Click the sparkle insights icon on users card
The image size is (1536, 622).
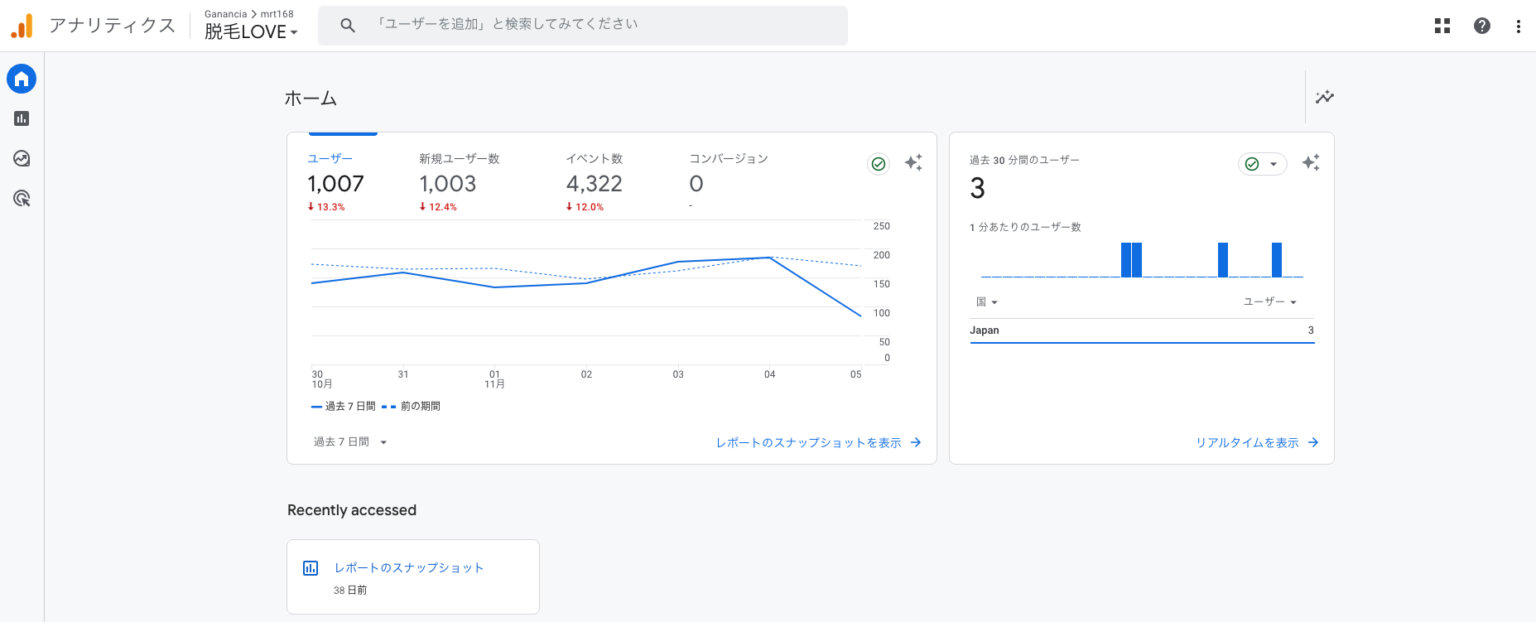[x=913, y=163]
